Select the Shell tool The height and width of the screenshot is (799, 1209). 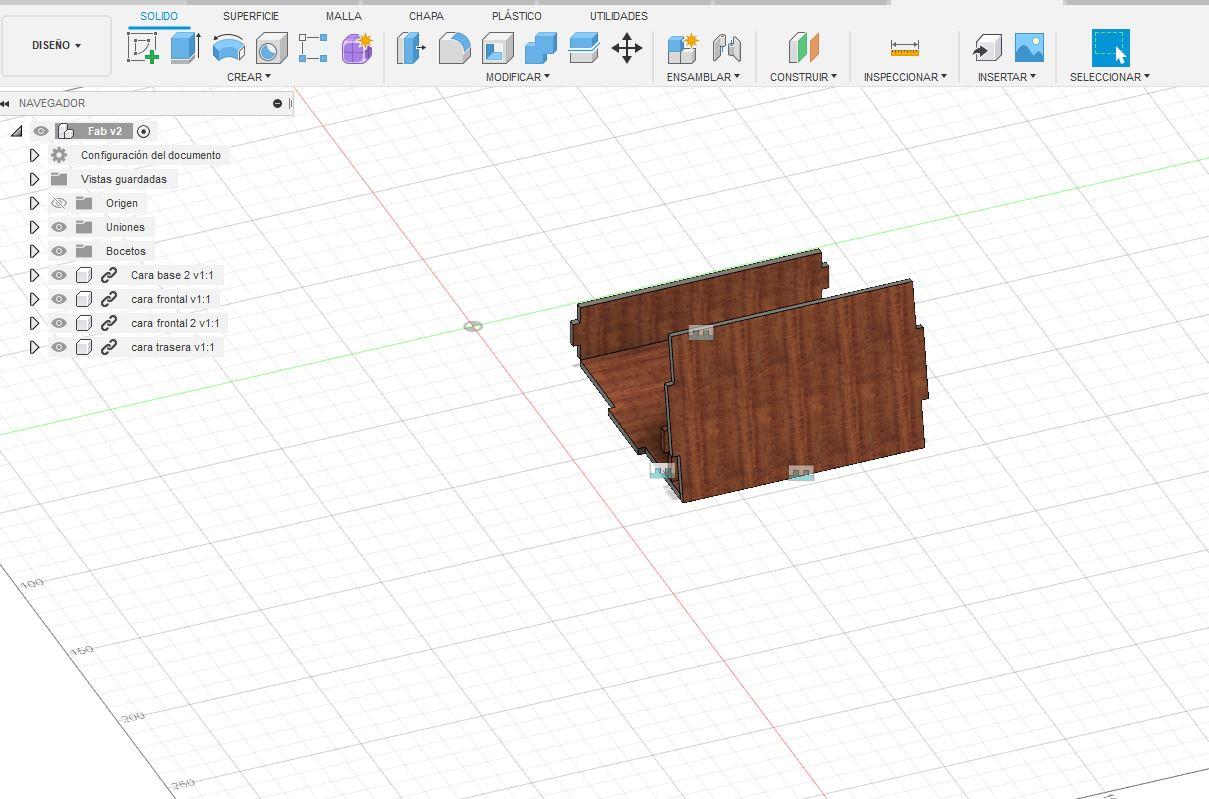point(497,47)
